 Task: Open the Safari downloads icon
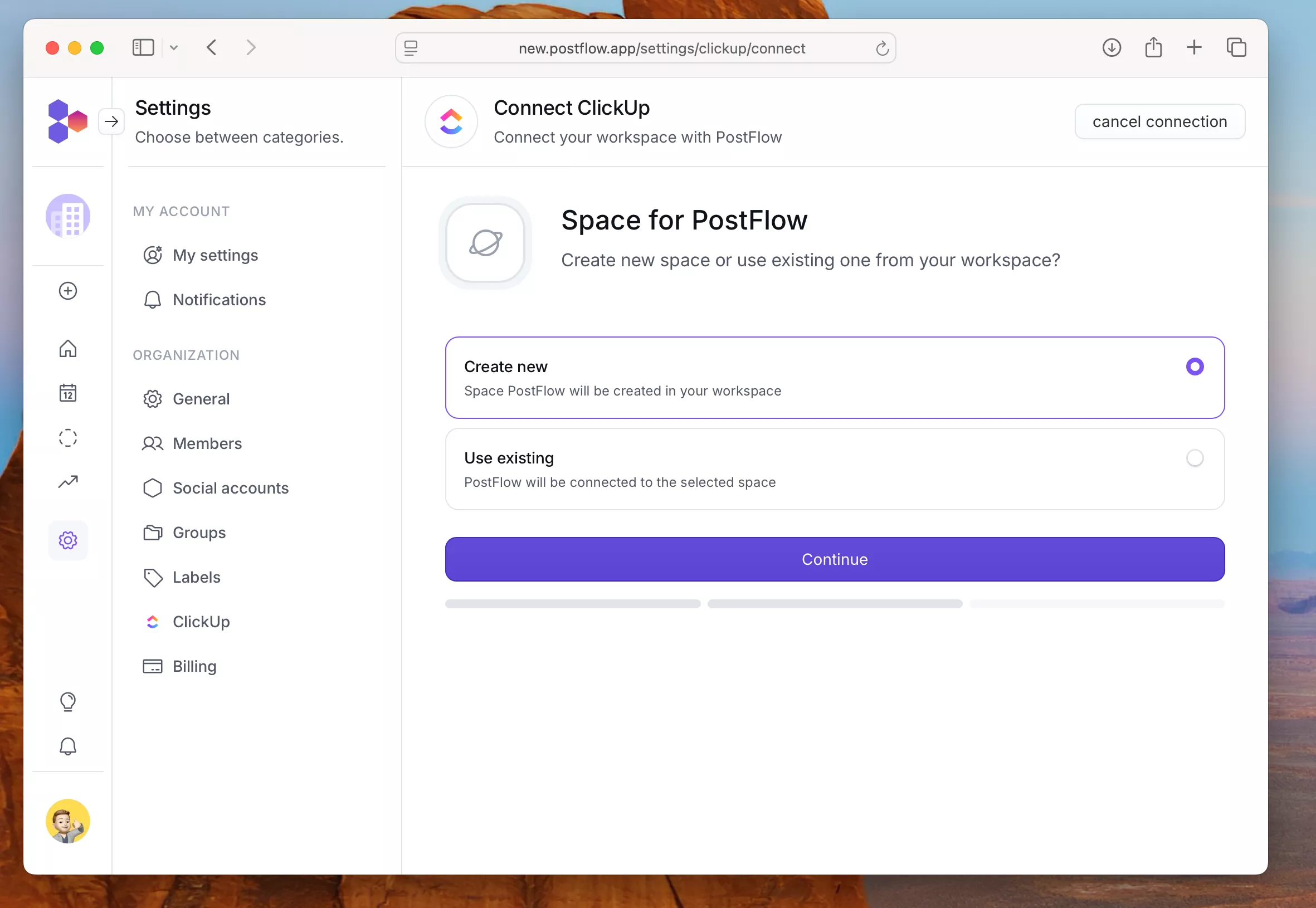(x=1111, y=47)
